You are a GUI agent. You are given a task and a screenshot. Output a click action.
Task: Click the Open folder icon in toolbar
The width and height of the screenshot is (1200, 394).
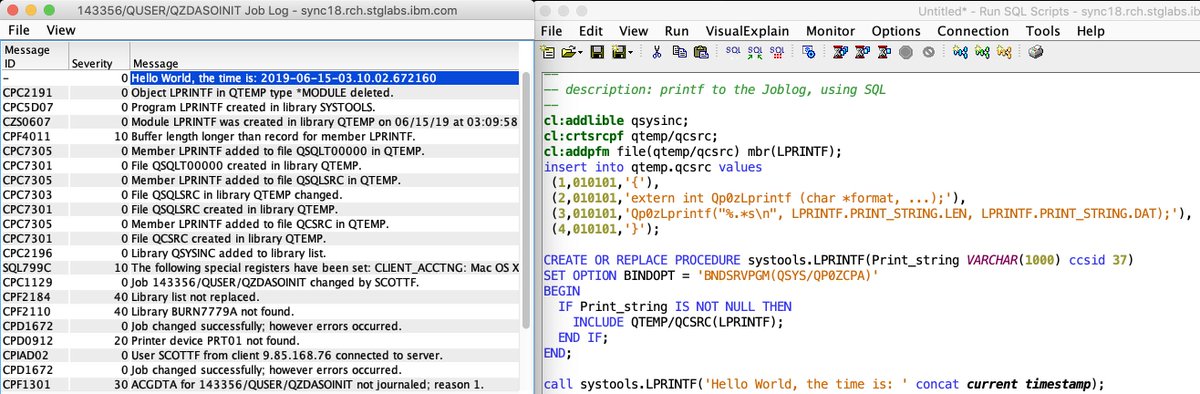(x=569, y=52)
